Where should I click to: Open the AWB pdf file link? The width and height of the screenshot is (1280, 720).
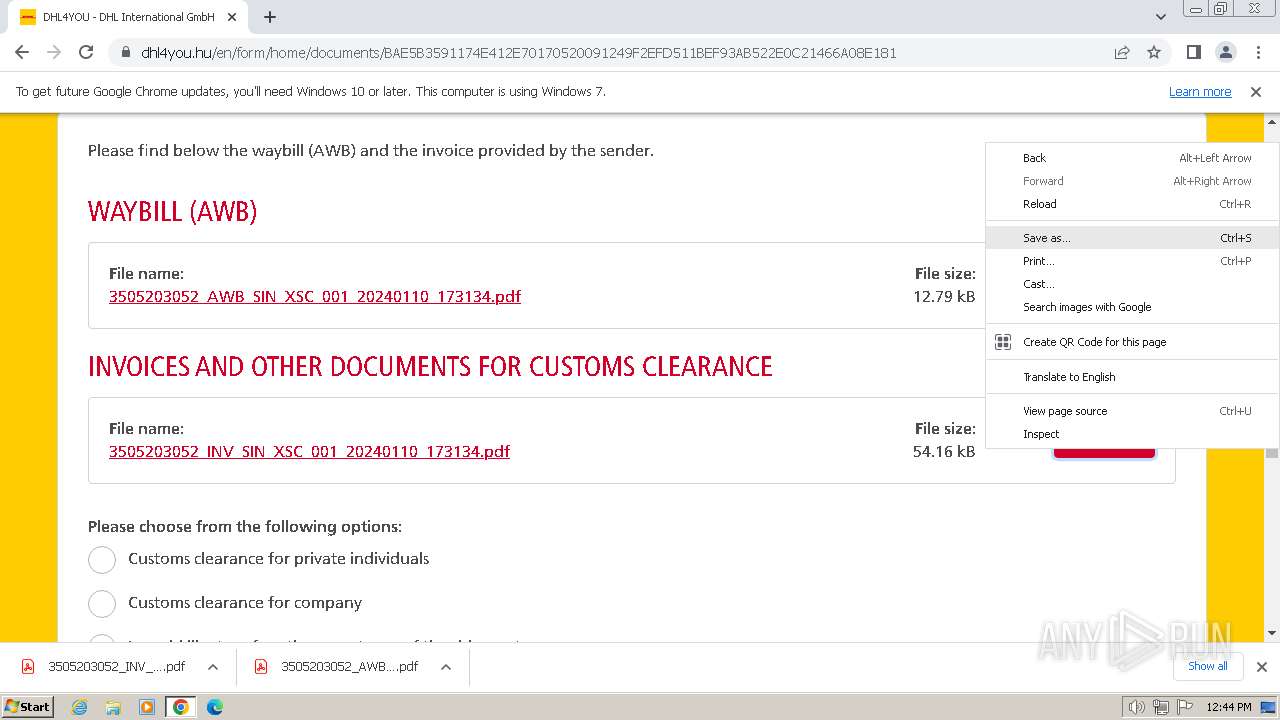(315, 296)
